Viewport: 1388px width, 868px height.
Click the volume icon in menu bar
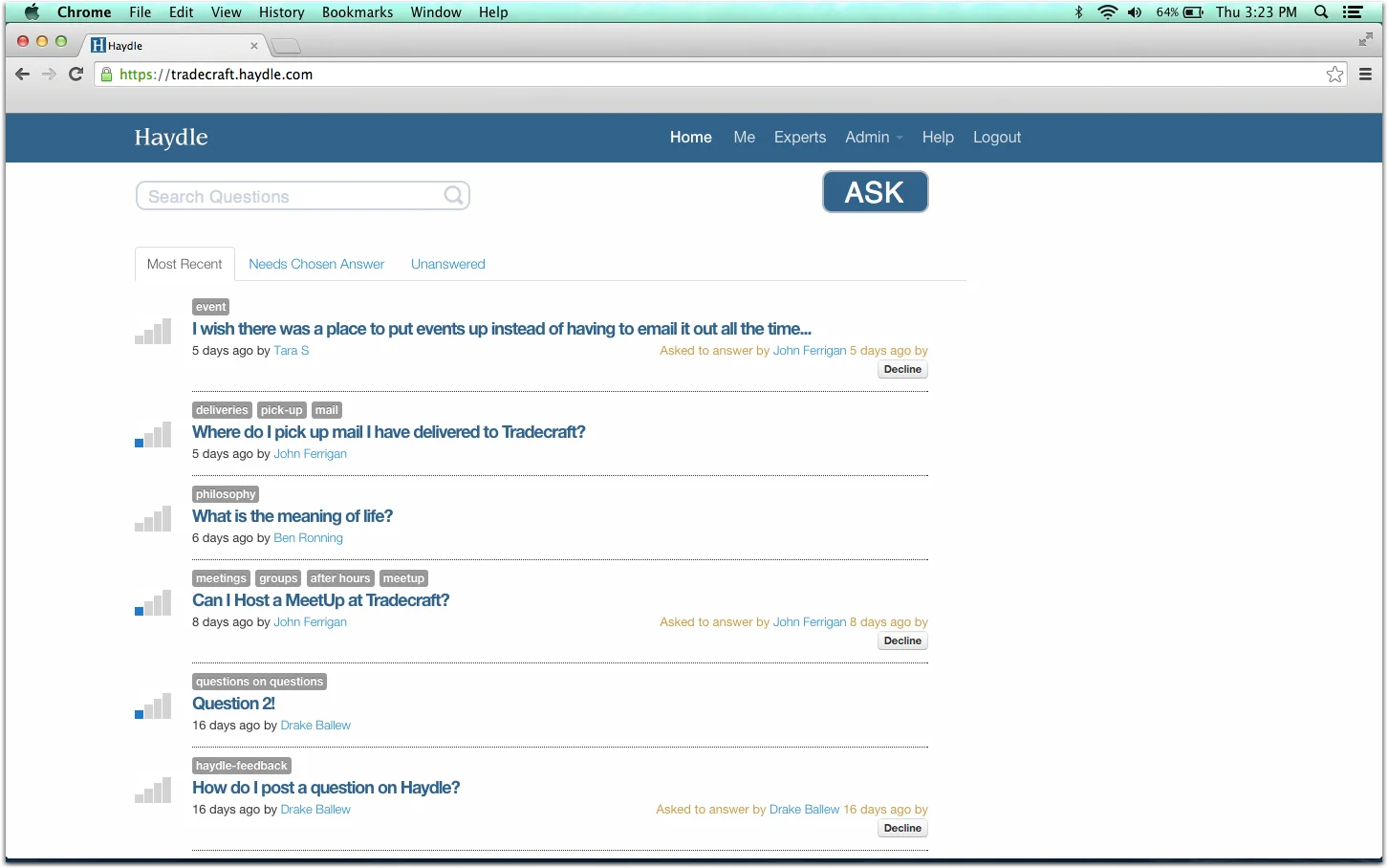[1135, 12]
